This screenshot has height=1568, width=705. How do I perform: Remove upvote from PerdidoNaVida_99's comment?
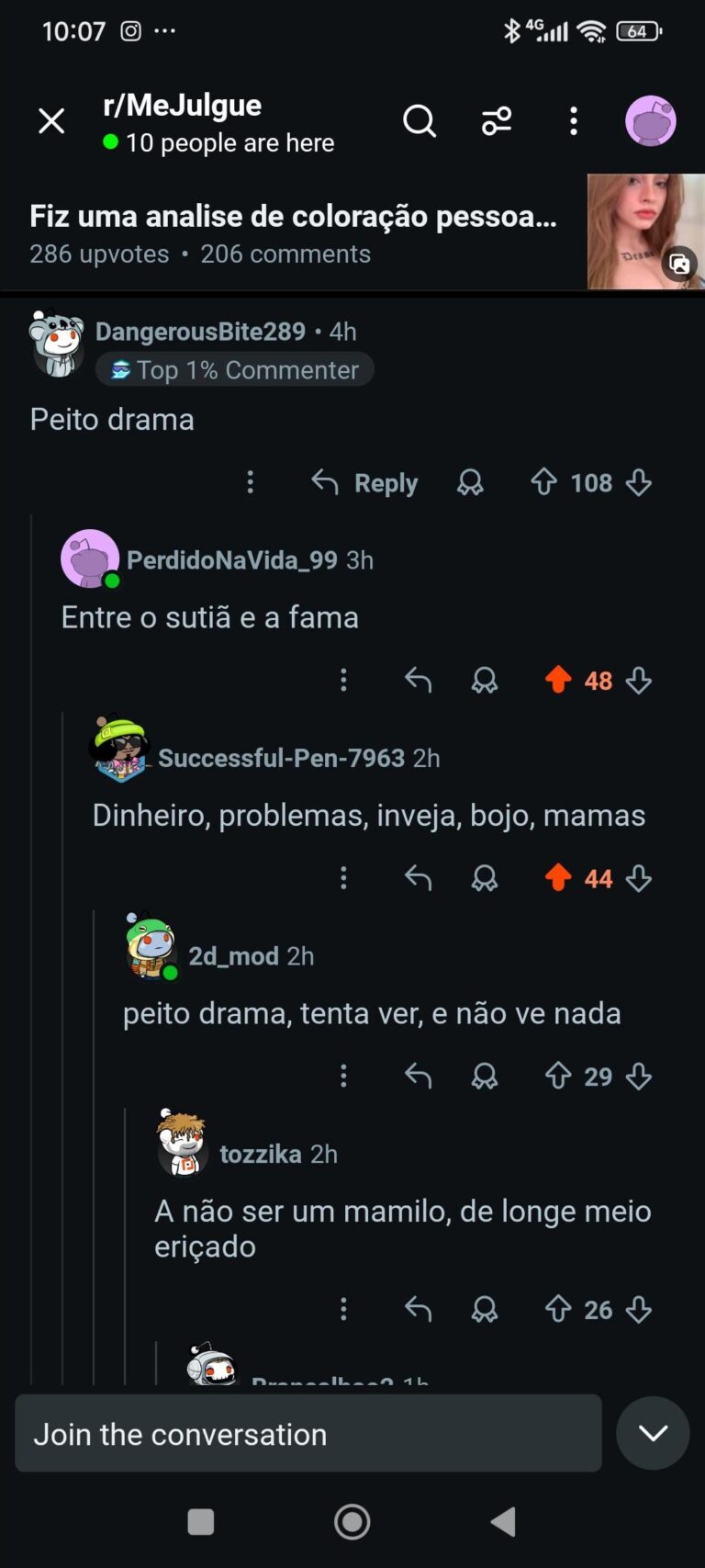coord(558,681)
